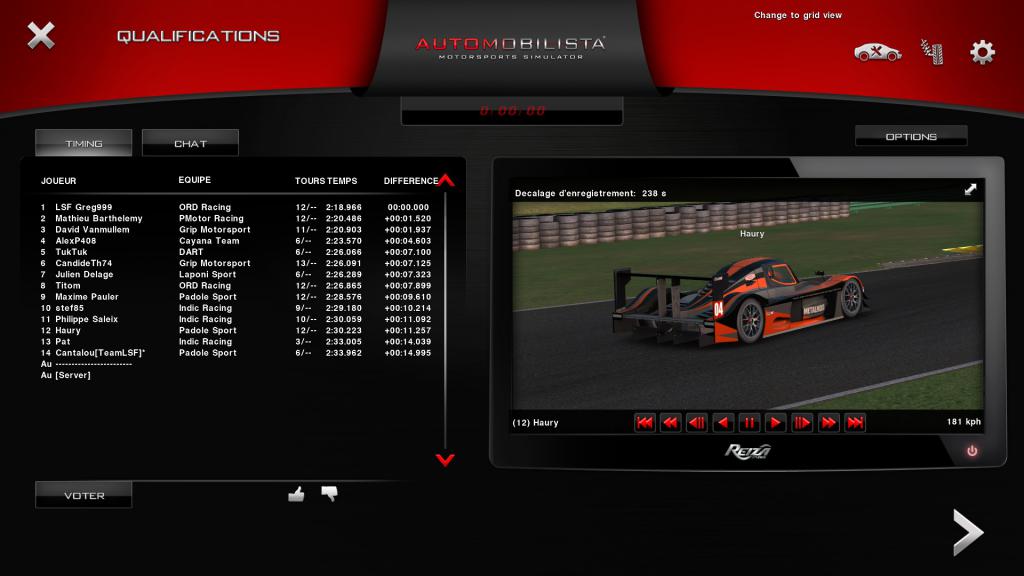Click the DIFFERENCE column header
The width and height of the screenshot is (1024, 576).
pyautogui.click(x=411, y=181)
